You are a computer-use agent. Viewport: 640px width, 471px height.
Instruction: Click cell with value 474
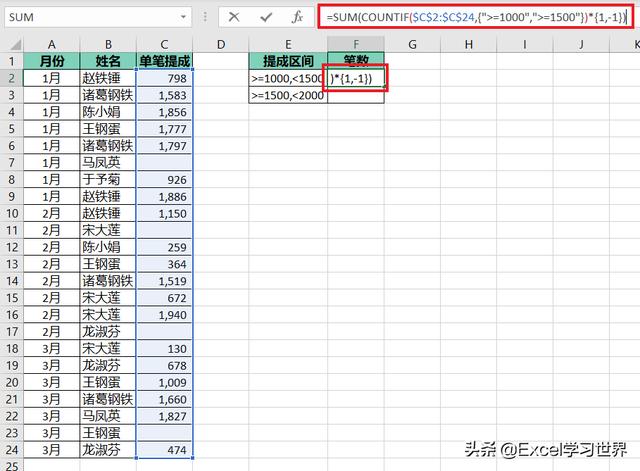(x=164, y=450)
